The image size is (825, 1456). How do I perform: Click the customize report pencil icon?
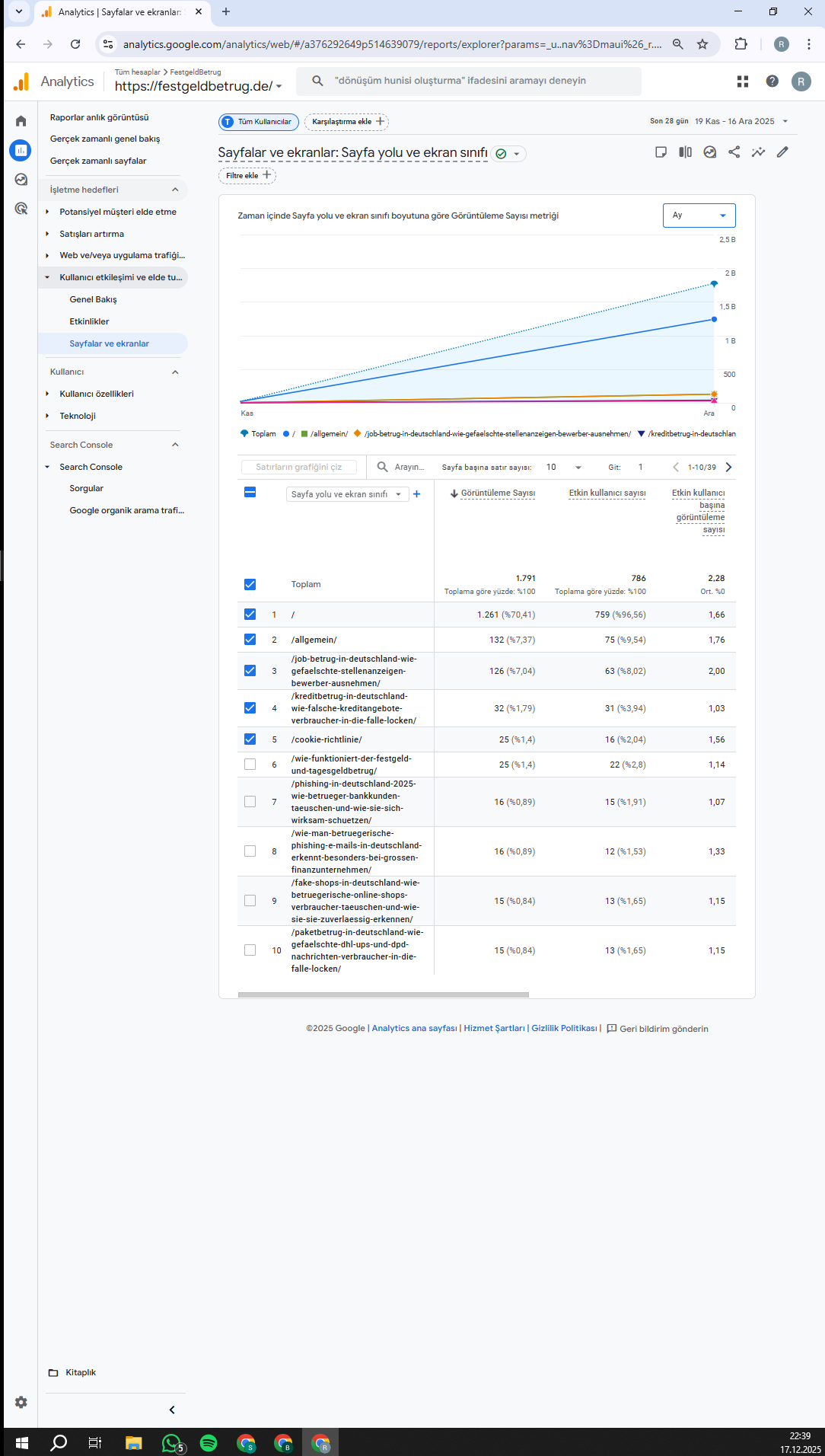coord(782,152)
